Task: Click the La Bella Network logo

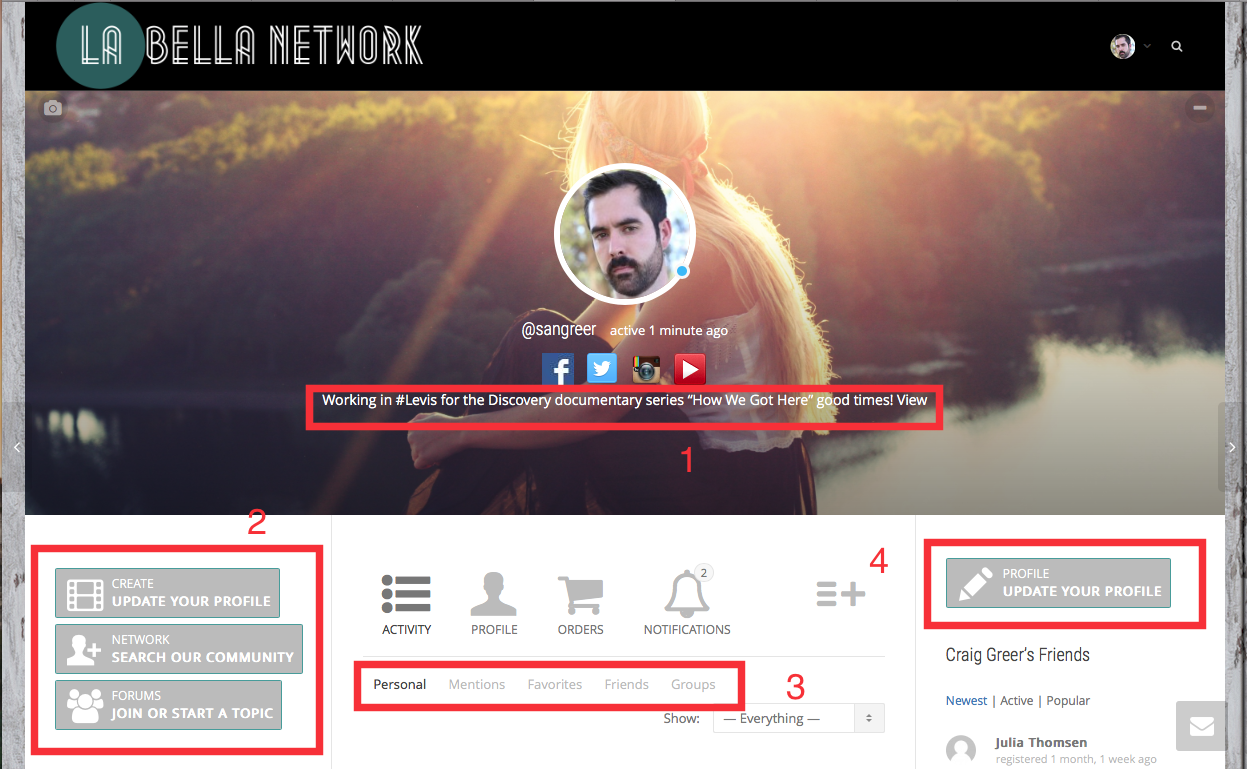Action: [x=239, y=46]
